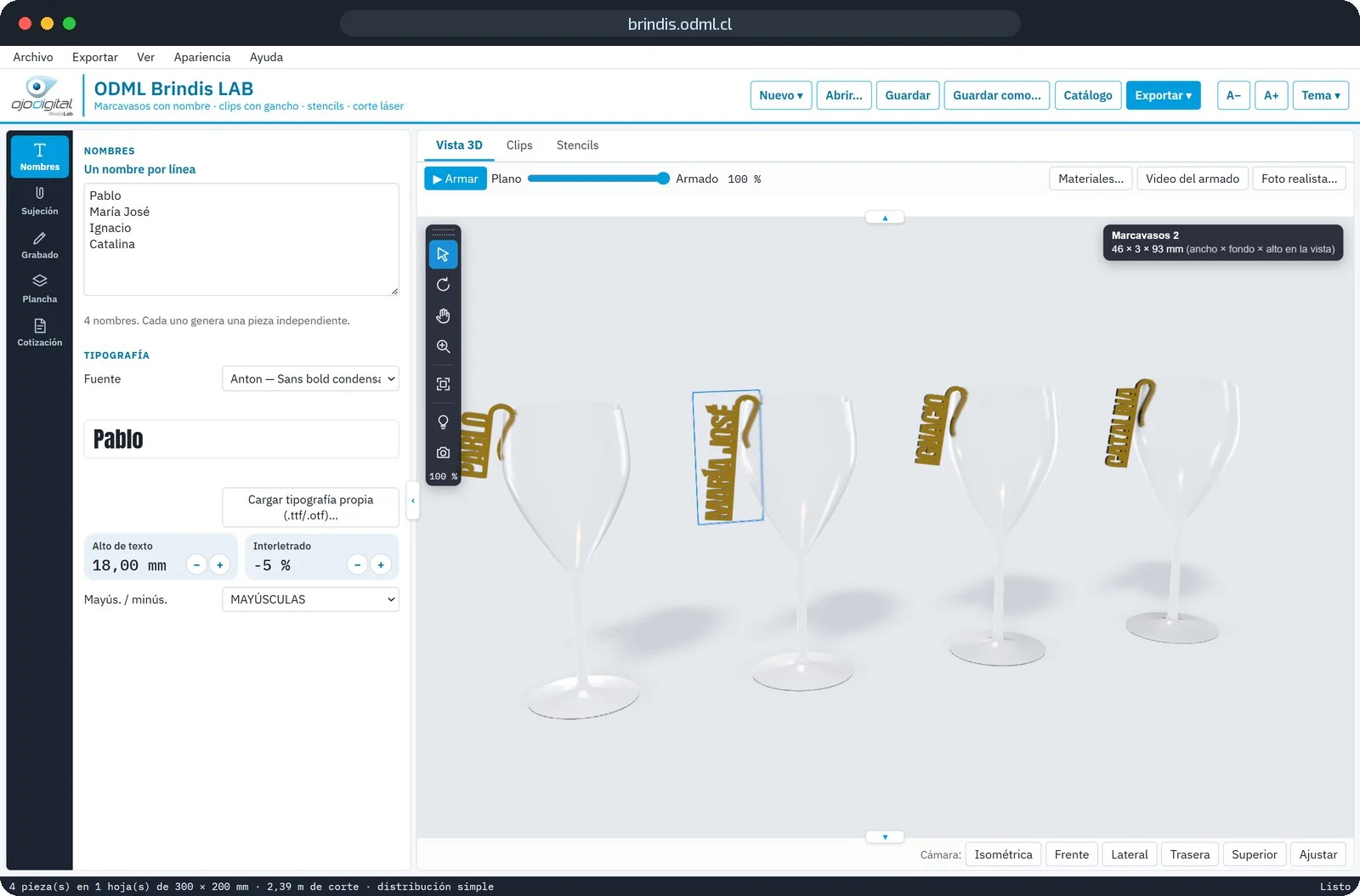
Task: Click the Guardar como... button
Action: pyautogui.click(x=996, y=95)
